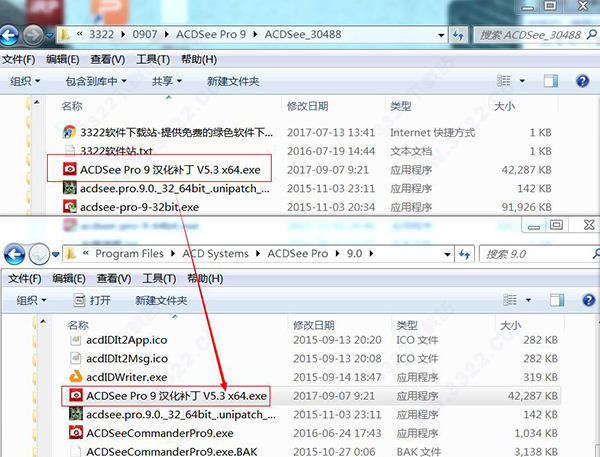600x457 pixels.
Task: Click the Back arrow in top window
Action: coord(9,35)
